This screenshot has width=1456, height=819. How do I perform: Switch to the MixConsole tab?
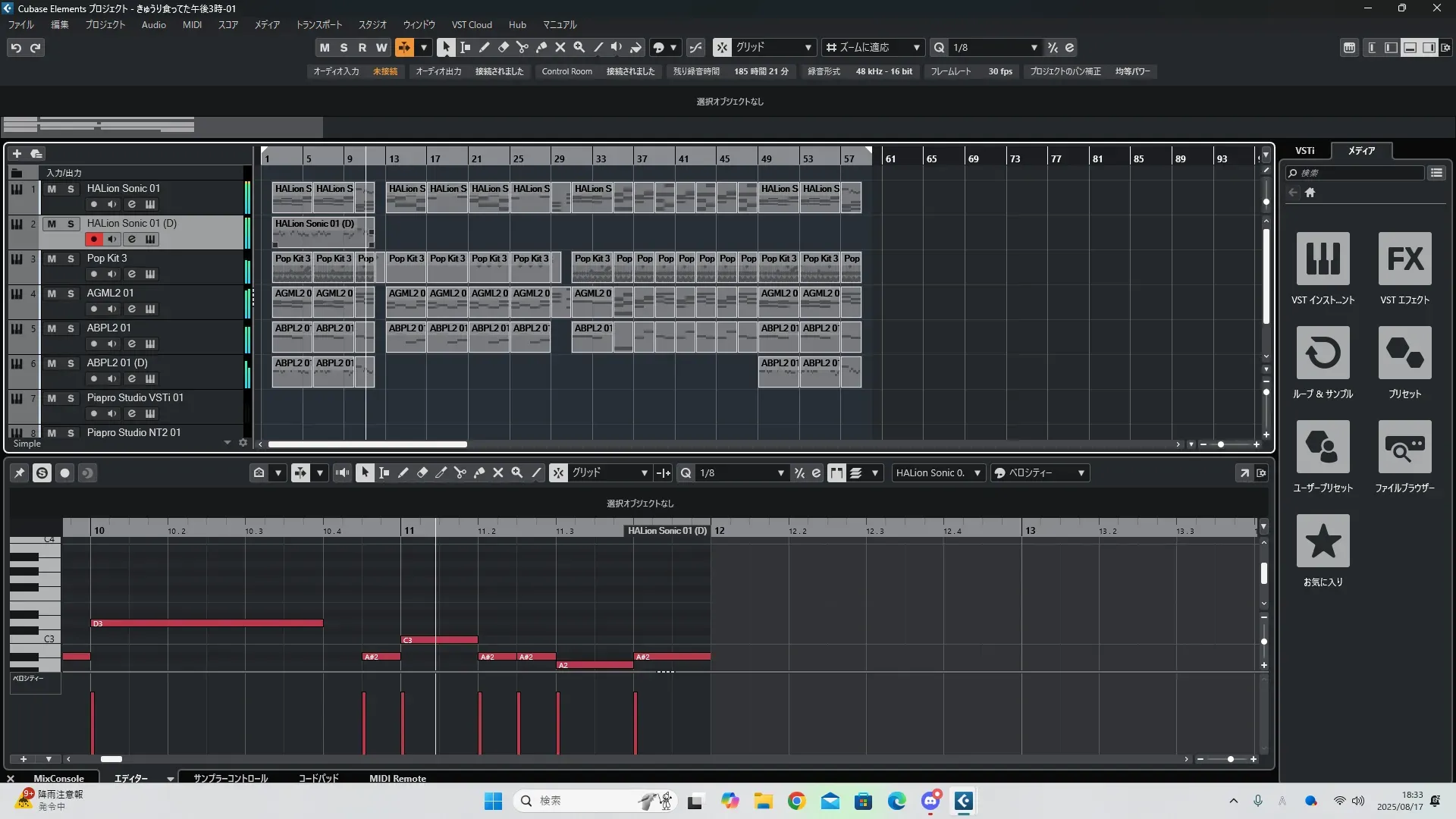click(58, 778)
